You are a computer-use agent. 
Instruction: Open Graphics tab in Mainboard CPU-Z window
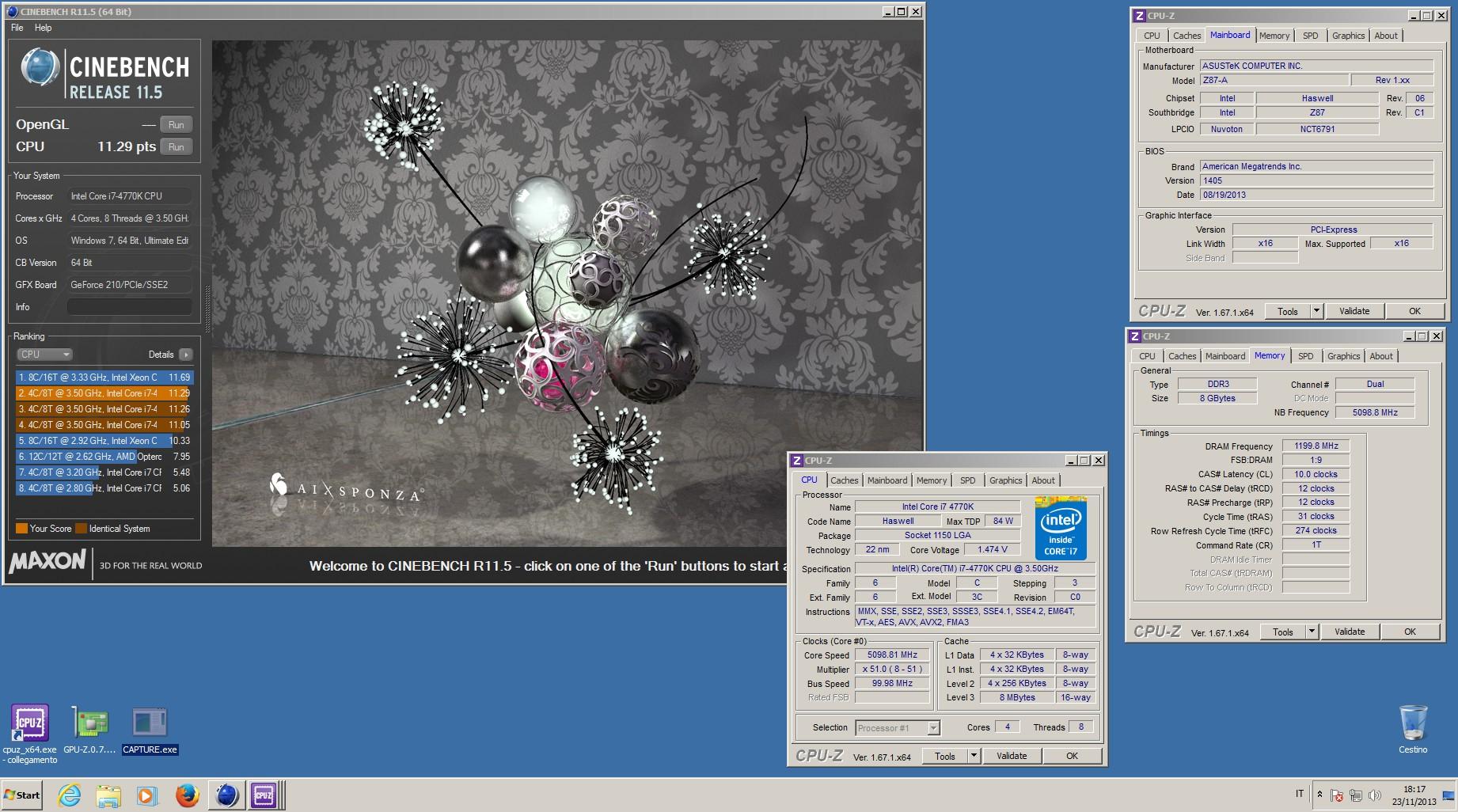1348,36
